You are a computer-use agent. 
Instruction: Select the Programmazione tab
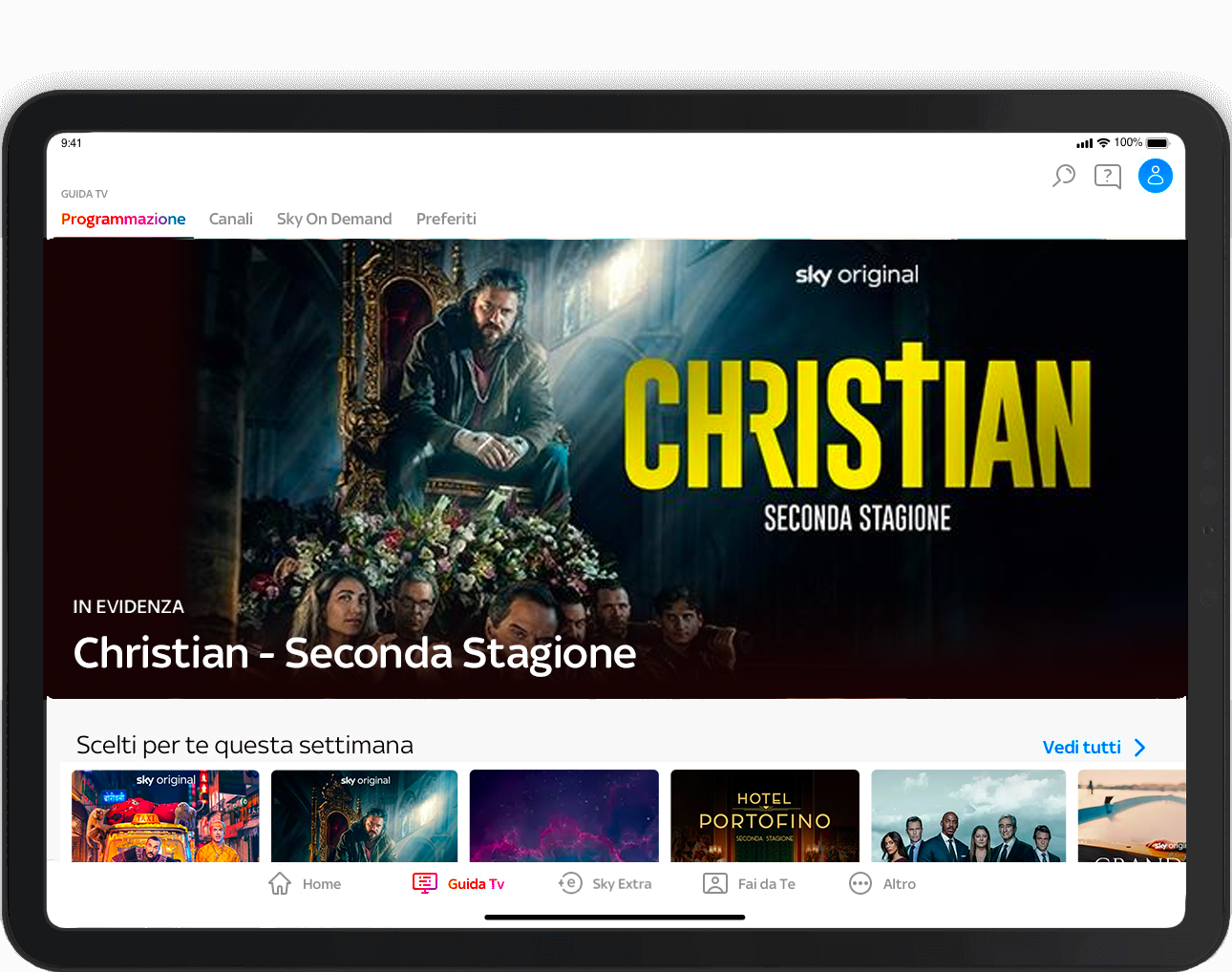point(123,219)
